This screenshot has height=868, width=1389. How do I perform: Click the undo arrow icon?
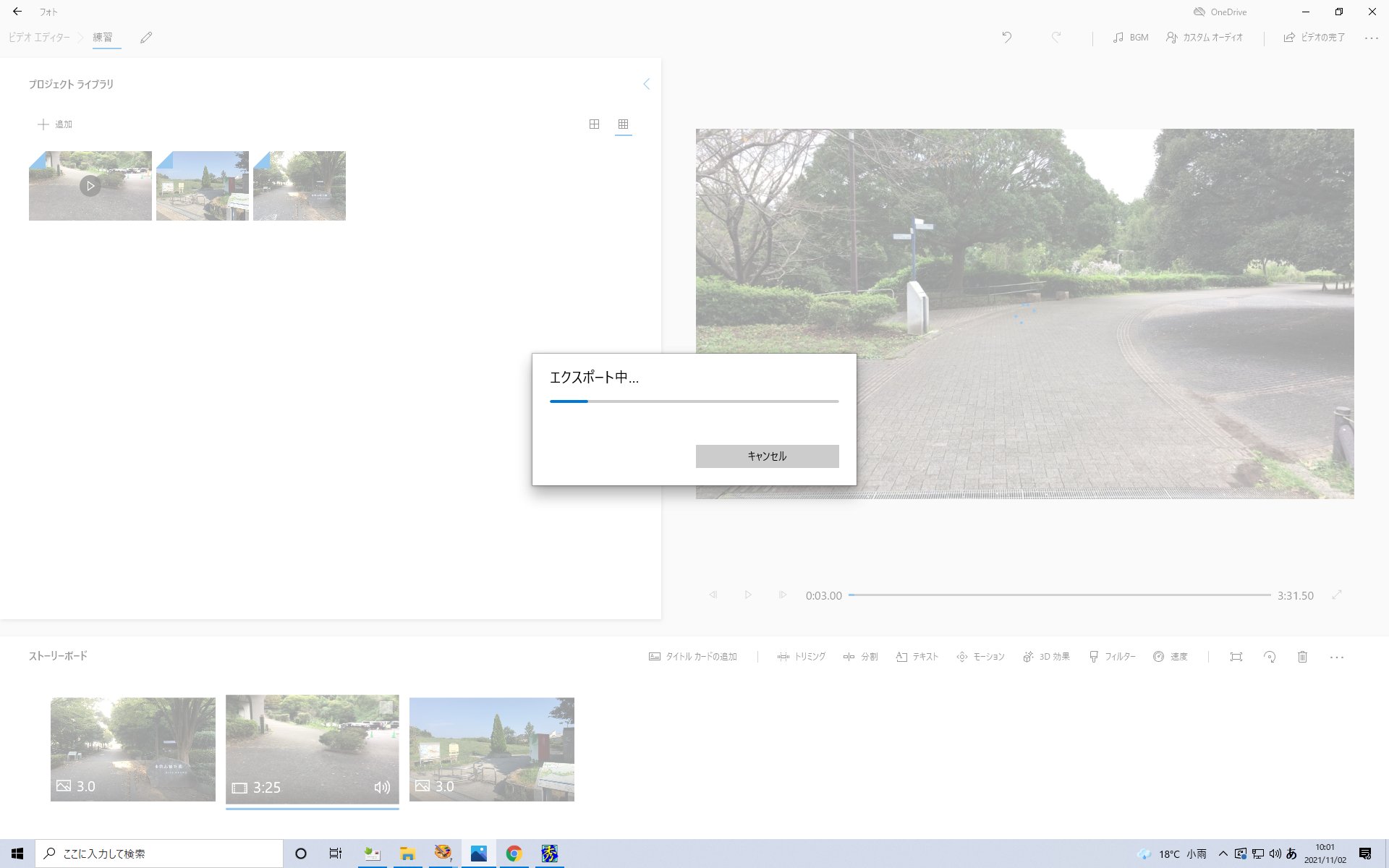(x=1006, y=37)
